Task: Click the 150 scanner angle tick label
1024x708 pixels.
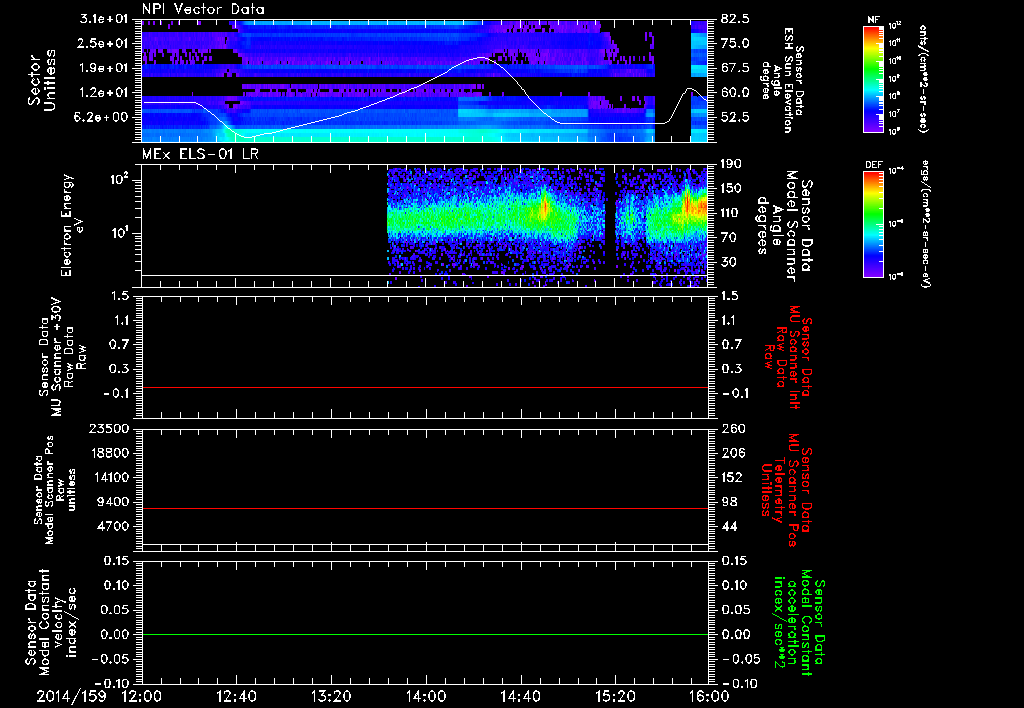Action: [x=731, y=189]
